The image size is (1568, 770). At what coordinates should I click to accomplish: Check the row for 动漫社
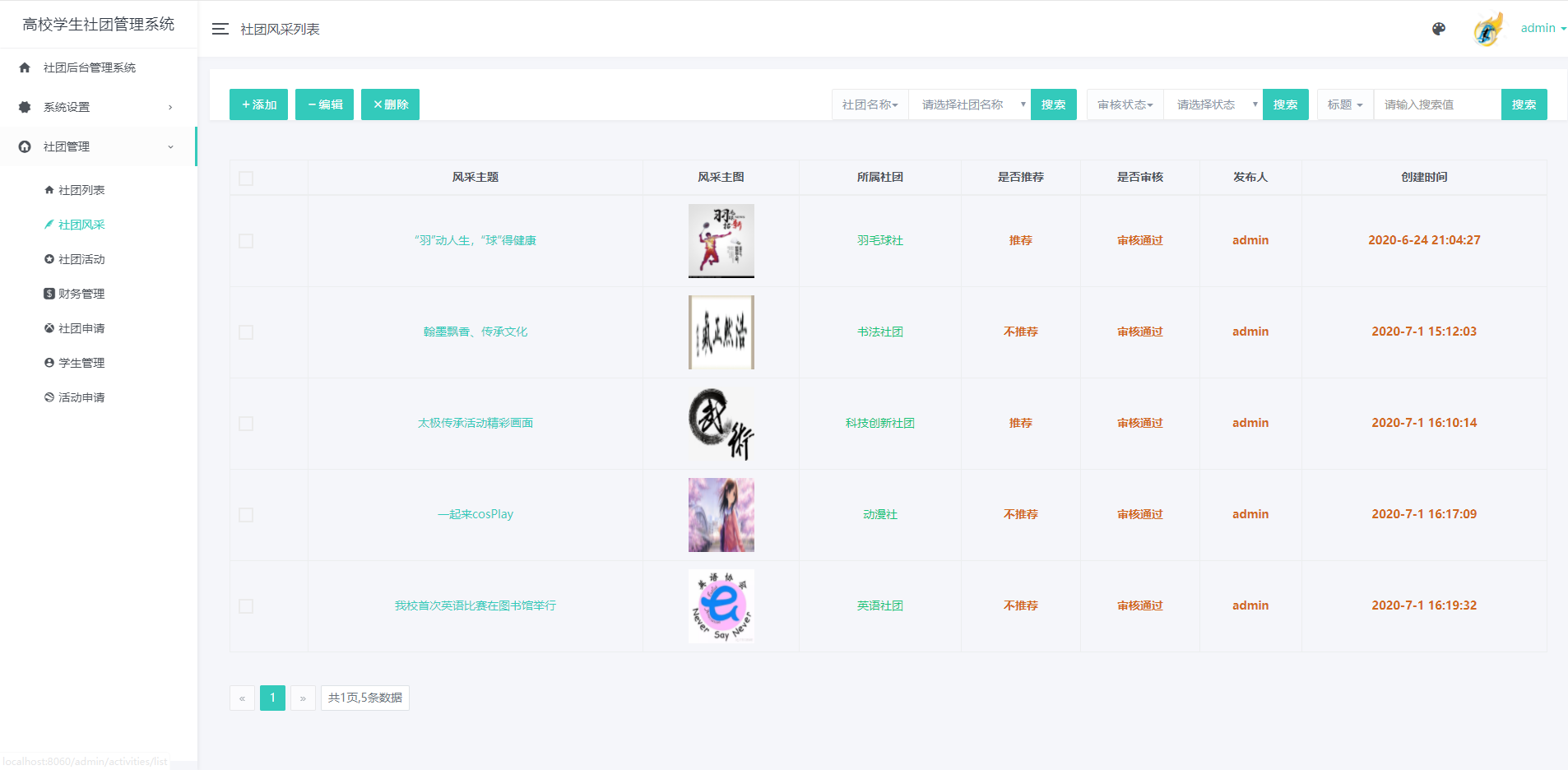246,515
